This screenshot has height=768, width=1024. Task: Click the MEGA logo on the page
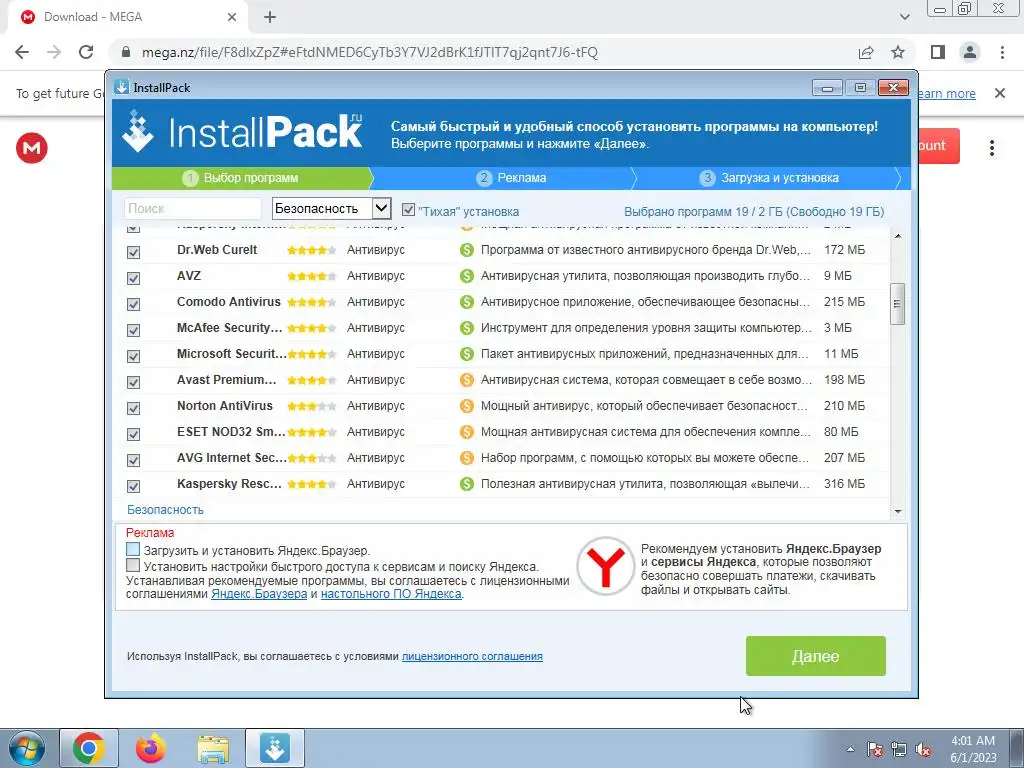coord(31,148)
